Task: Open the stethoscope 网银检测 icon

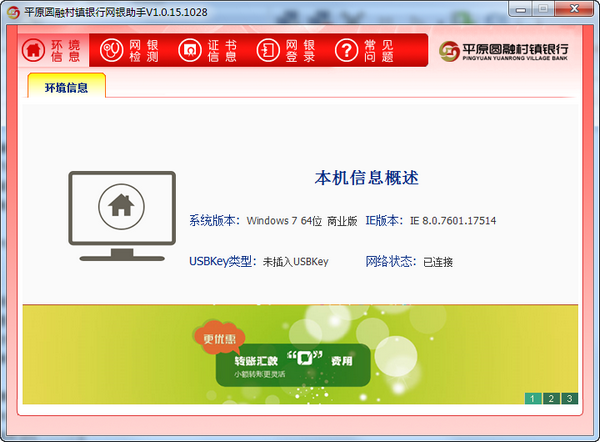Action: 111,50
